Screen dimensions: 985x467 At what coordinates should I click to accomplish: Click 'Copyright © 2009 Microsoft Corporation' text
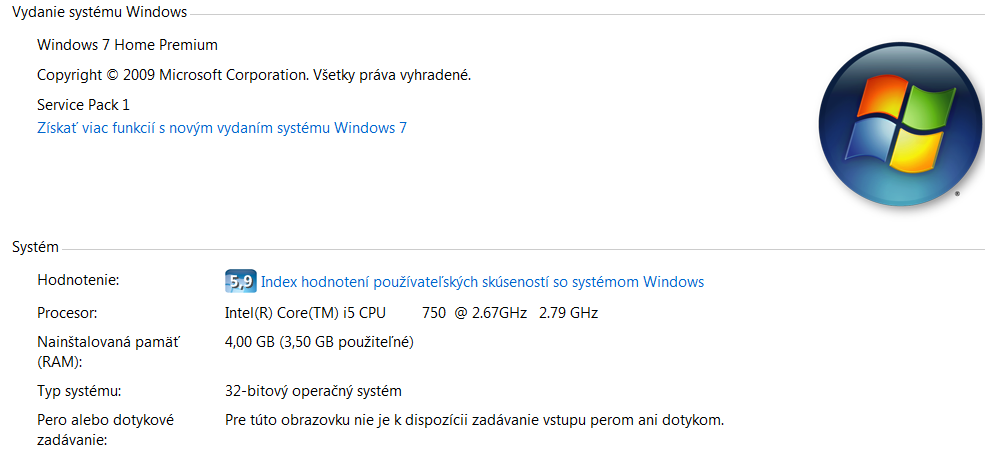coord(171,75)
